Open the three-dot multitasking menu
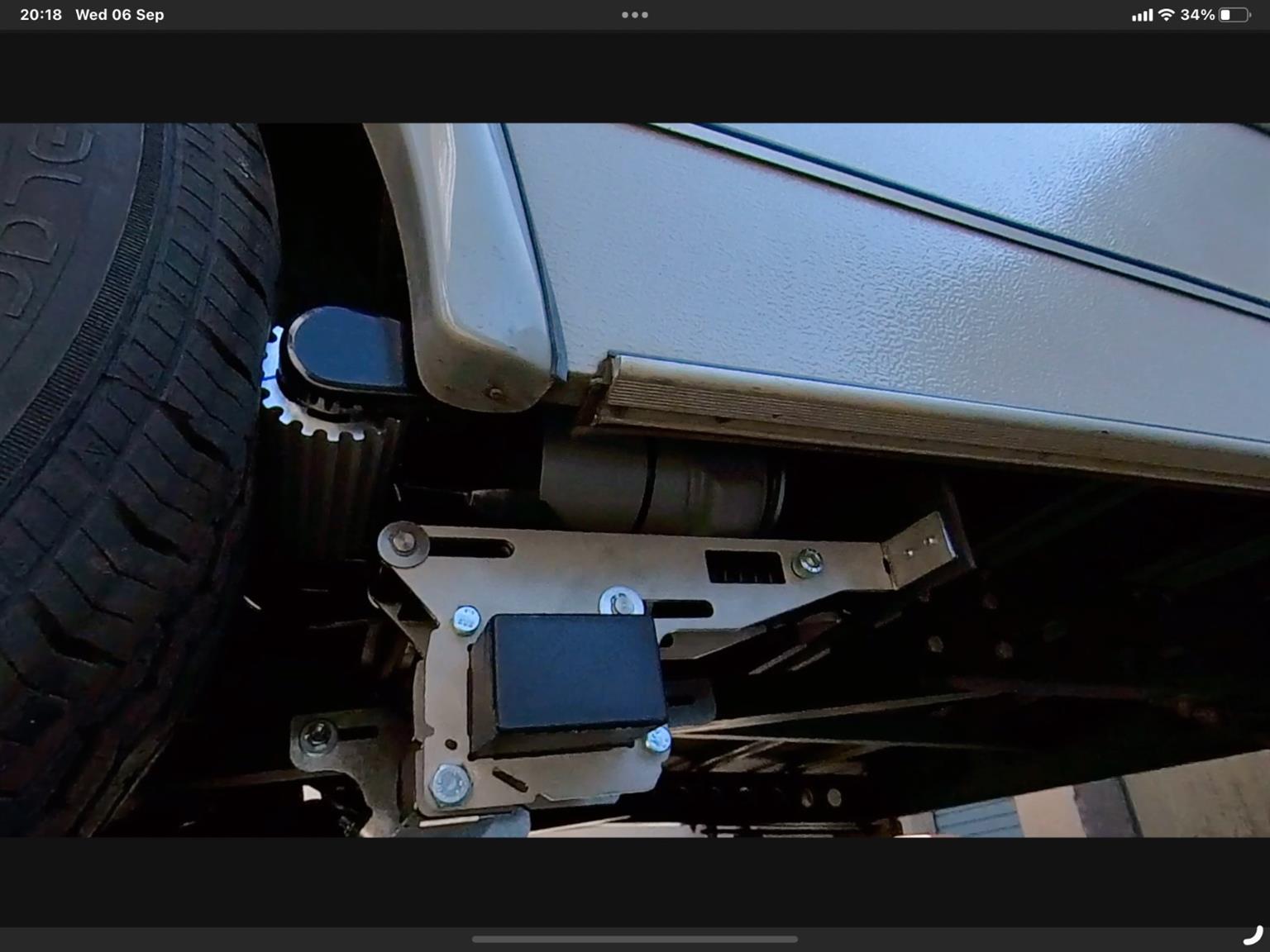The image size is (1270, 952). point(634,15)
